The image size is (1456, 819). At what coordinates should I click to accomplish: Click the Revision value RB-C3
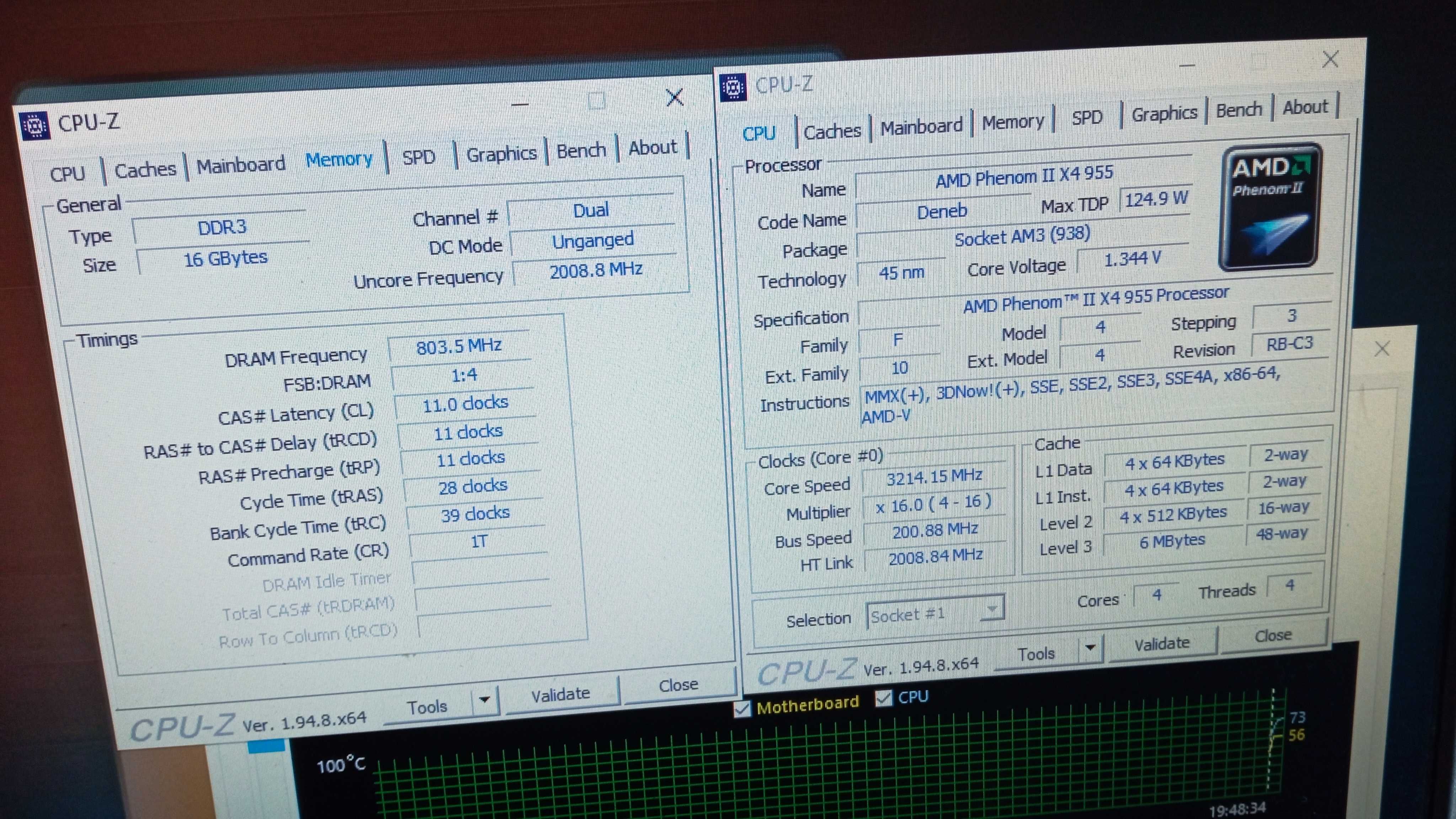click(1290, 344)
